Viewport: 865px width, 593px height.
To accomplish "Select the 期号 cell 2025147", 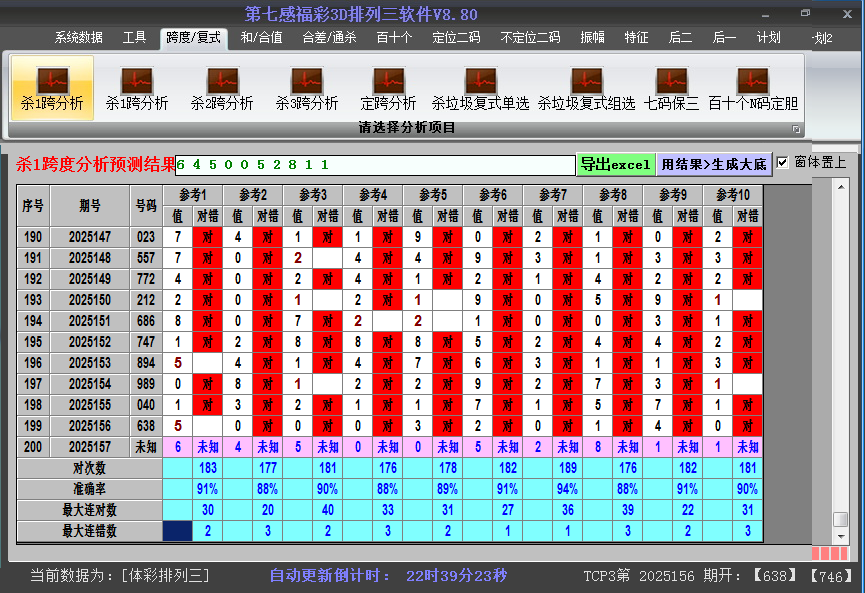I will [90, 237].
